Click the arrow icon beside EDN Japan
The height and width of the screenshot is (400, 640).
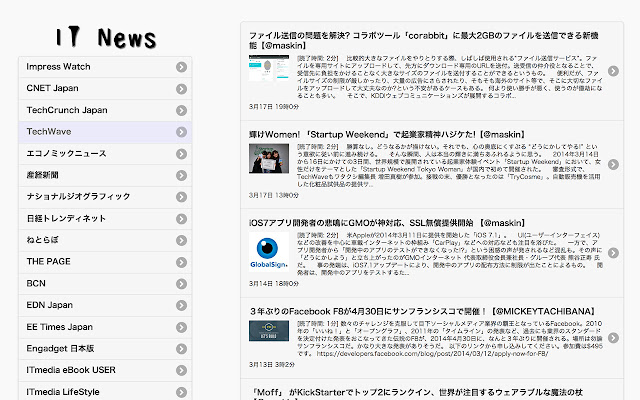(182, 305)
